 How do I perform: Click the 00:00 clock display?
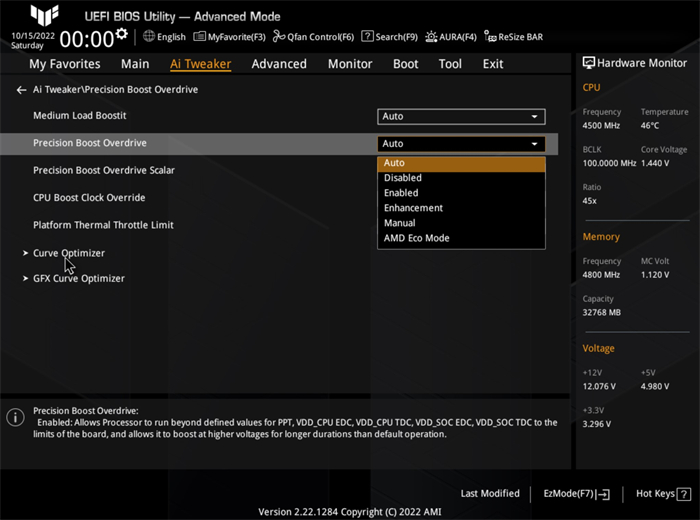87,39
